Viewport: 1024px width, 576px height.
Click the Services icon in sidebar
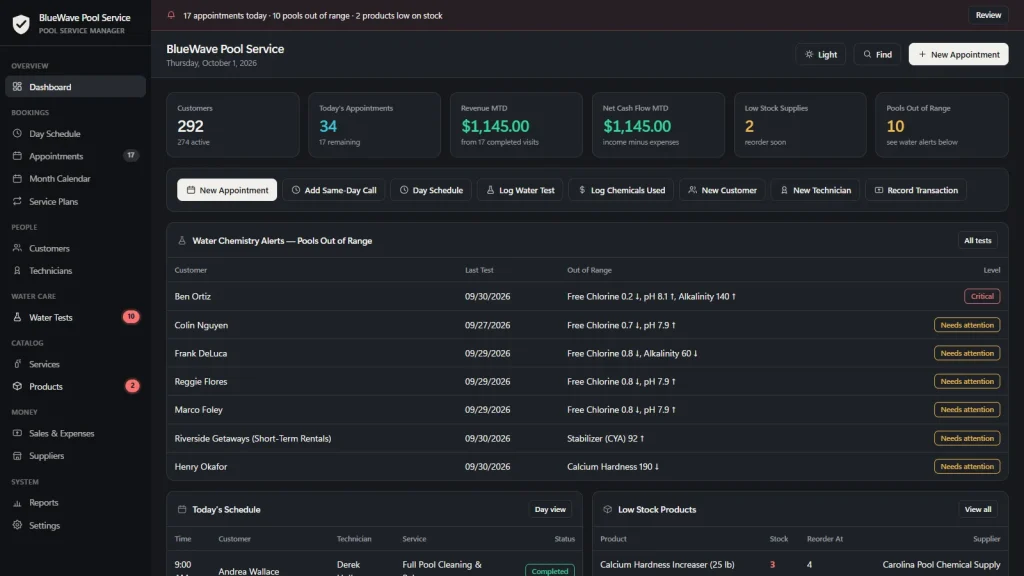pos(18,364)
